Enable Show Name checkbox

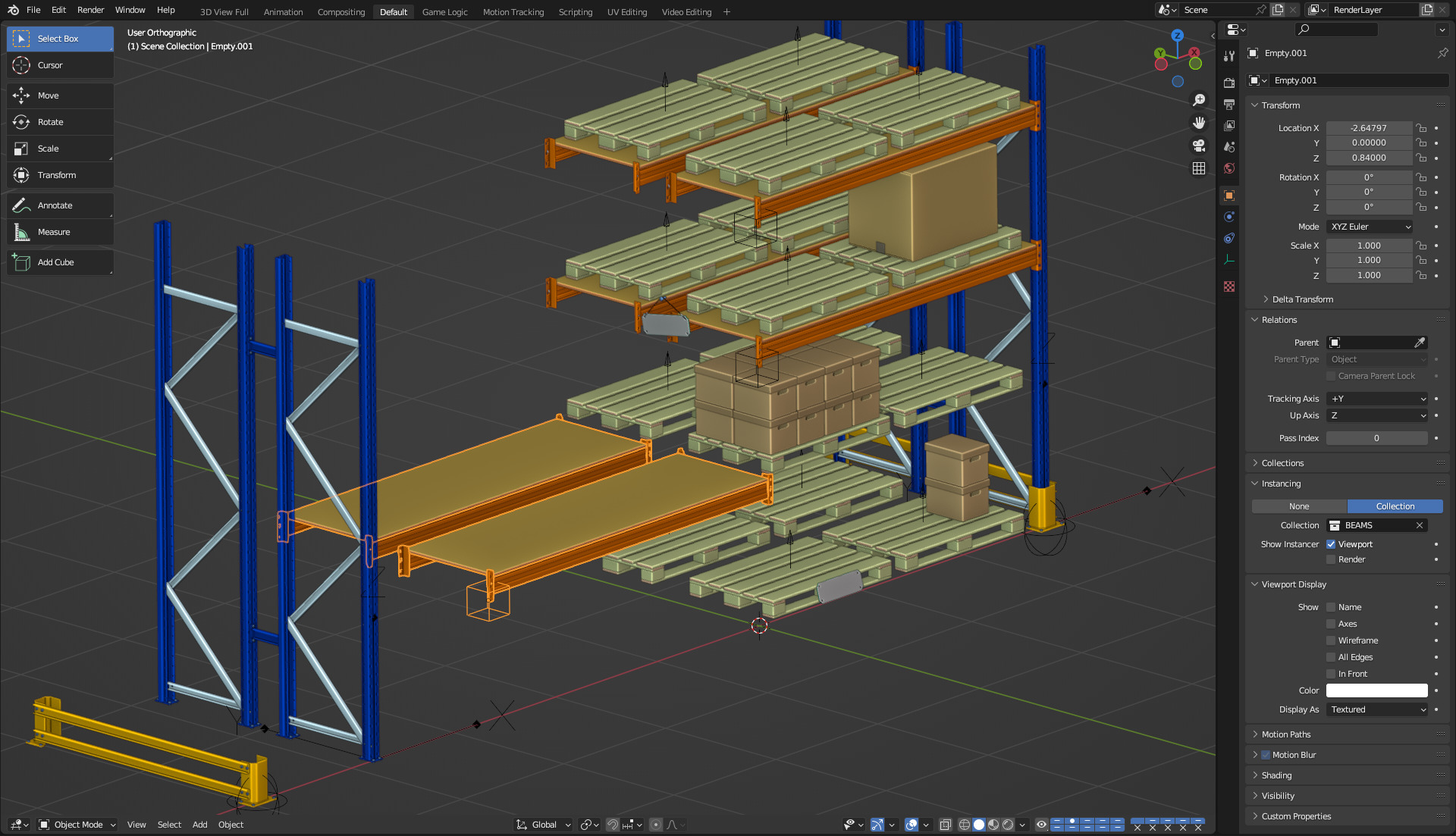coord(1331,607)
